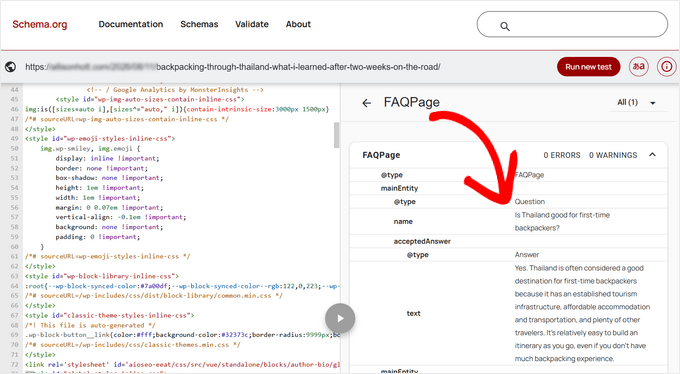Click line 72 aioseo-eeat stylesheet link
This screenshot has width=680, height=374.
point(183,364)
